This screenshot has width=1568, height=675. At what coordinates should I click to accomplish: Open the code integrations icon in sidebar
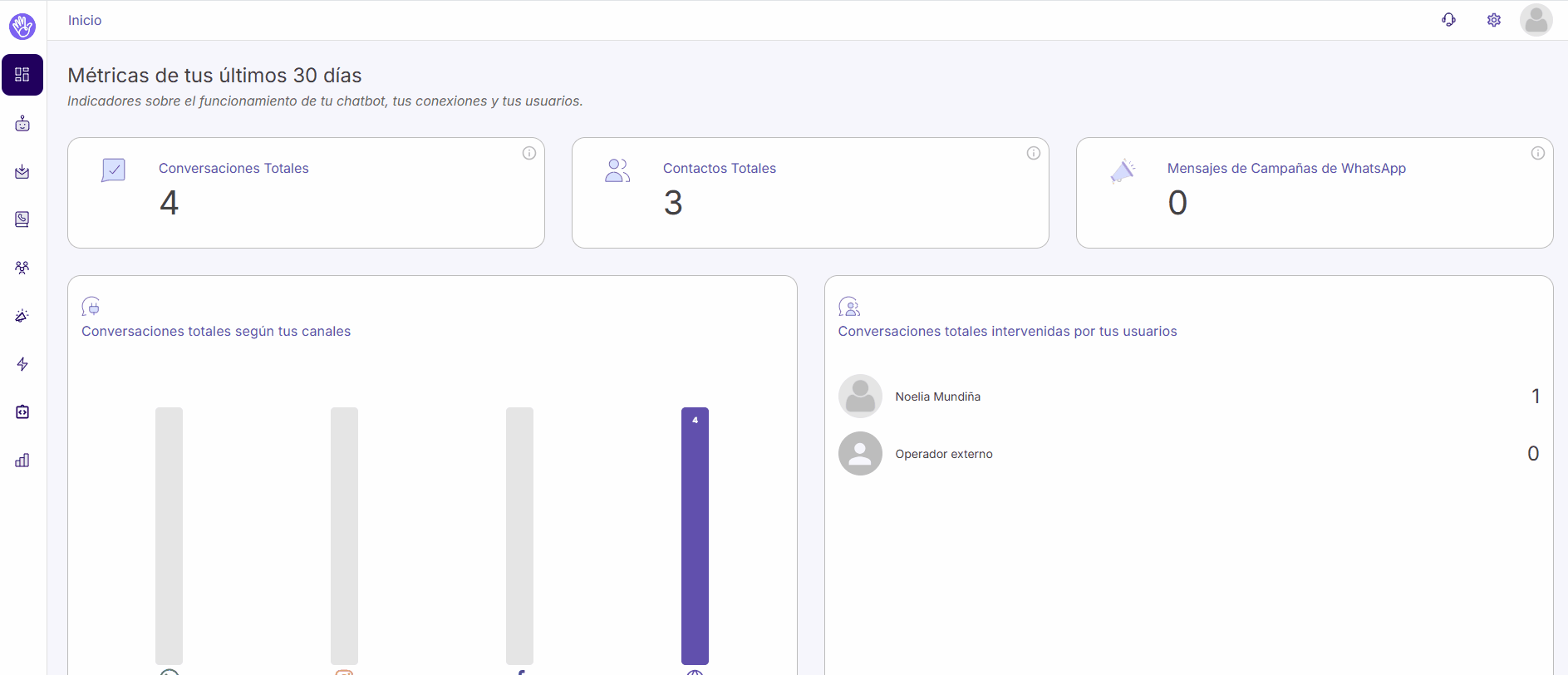22,411
